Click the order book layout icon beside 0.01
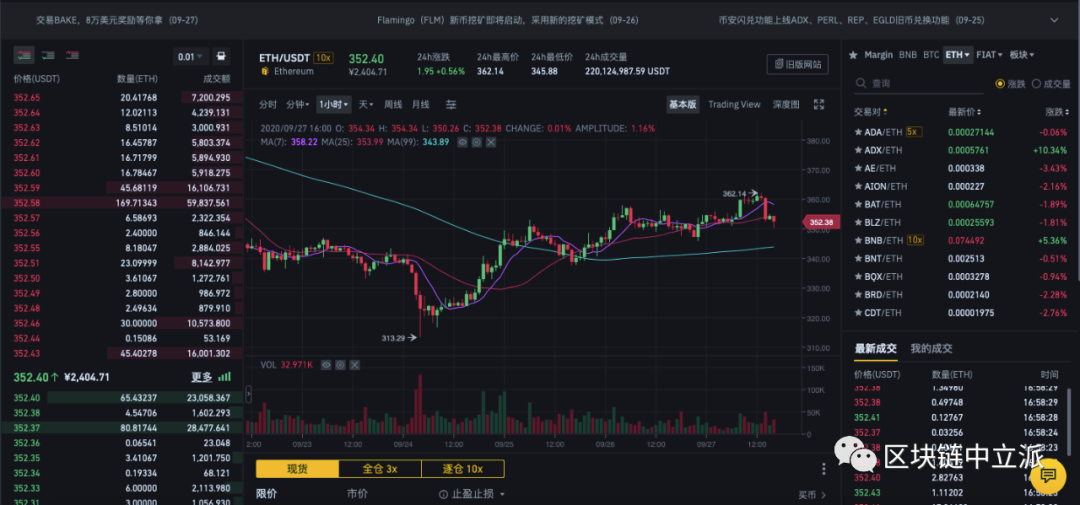Viewport: 1080px width, 505px height. (221, 56)
